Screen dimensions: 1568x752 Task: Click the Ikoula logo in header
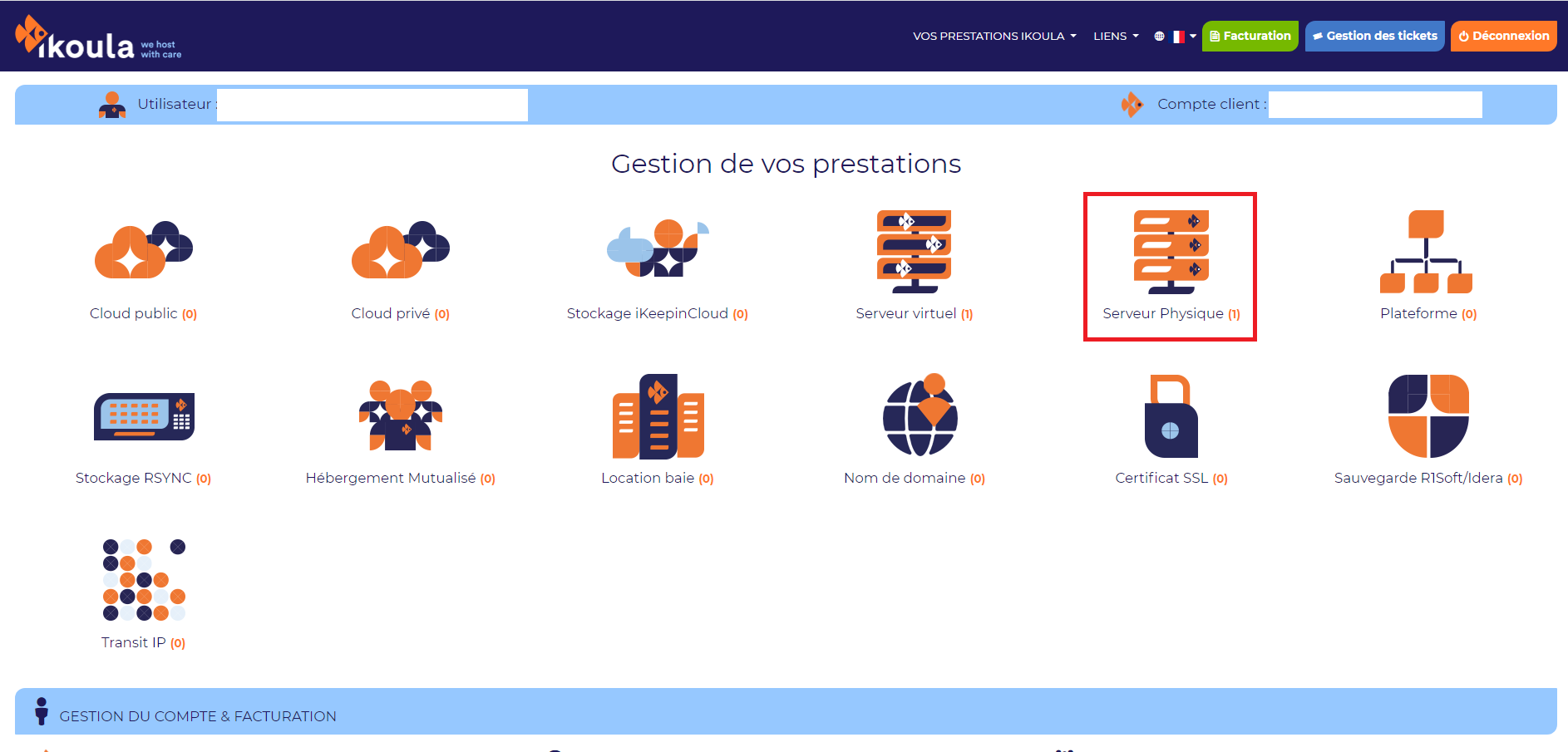pos(98,38)
